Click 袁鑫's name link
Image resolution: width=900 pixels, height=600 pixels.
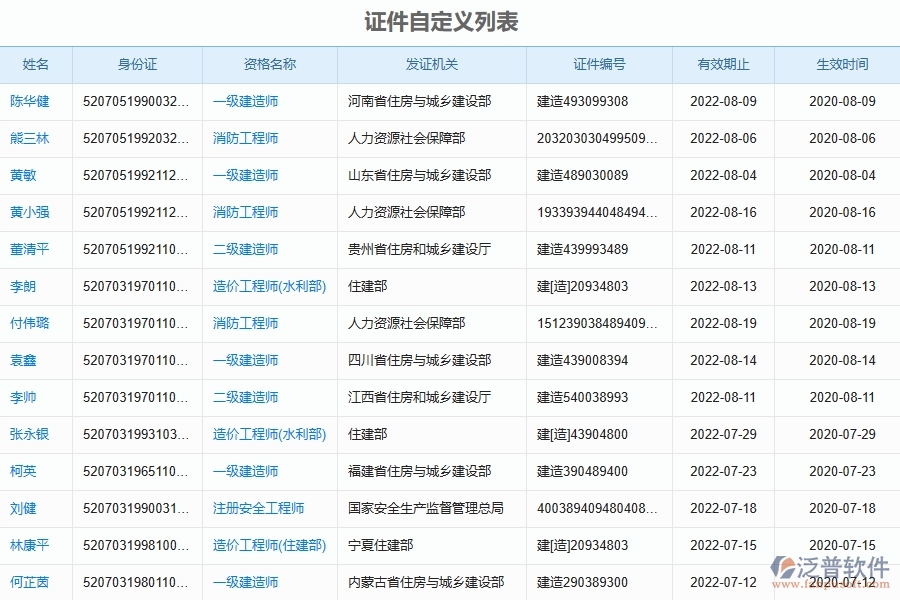click(x=27, y=360)
